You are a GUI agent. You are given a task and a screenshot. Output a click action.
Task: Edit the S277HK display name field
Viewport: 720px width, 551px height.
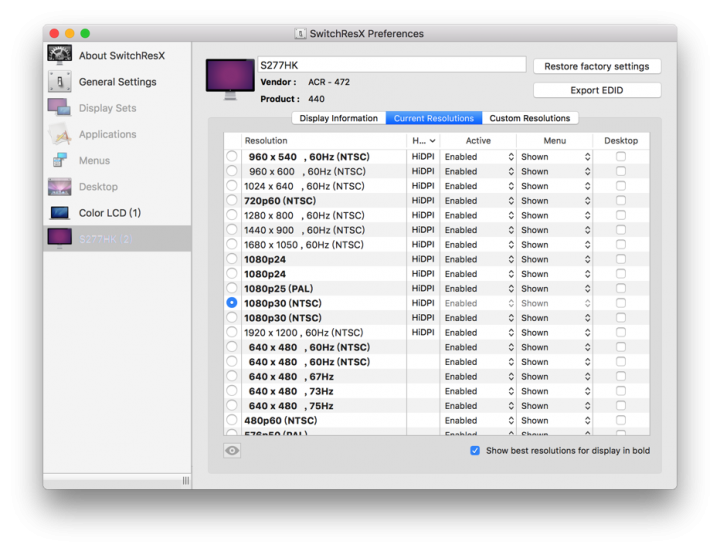coord(392,65)
